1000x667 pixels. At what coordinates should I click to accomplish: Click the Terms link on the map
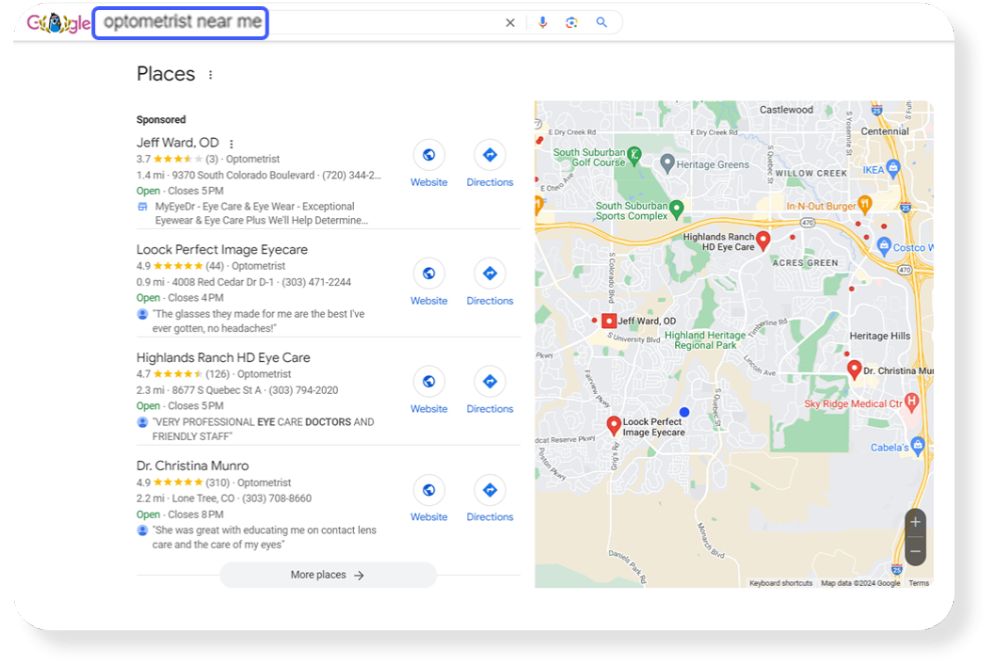(x=918, y=583)
